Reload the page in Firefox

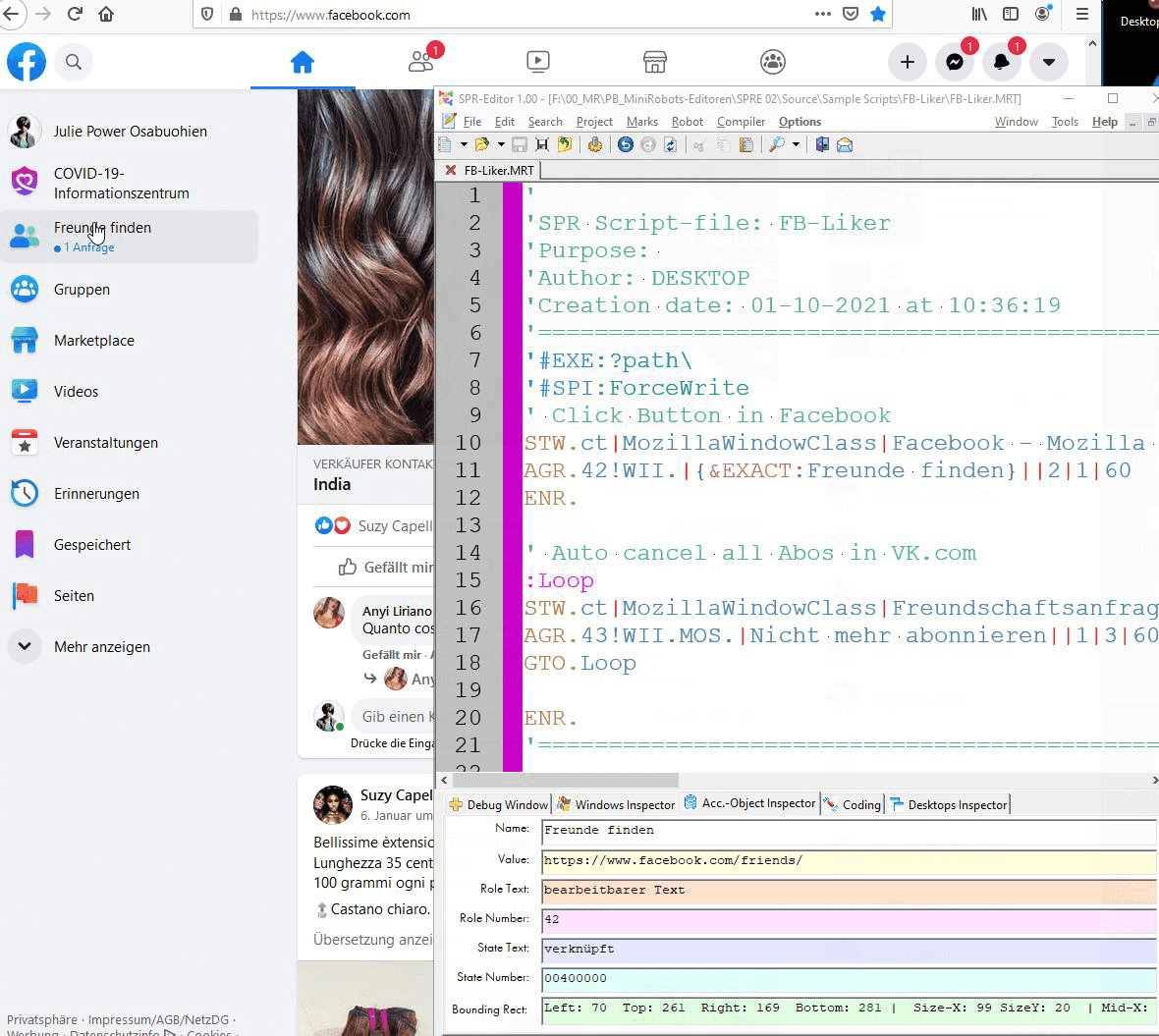(75, 14)
